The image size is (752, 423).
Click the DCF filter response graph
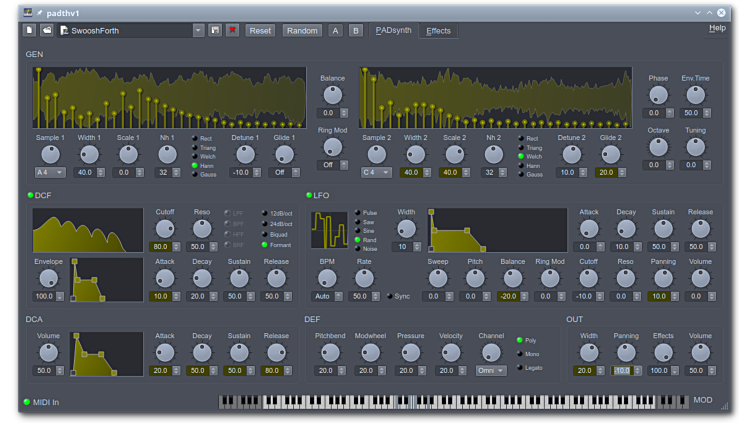point(88,230)
